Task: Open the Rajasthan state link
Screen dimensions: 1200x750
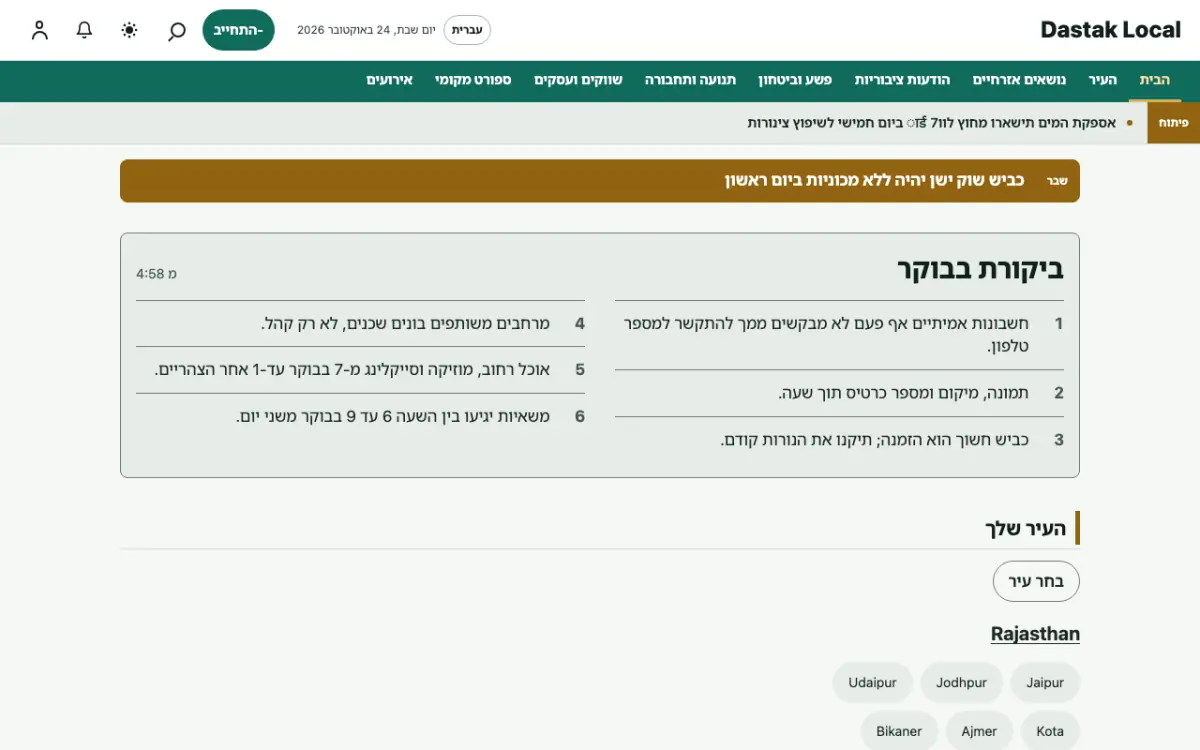Action: (1035, 634)
